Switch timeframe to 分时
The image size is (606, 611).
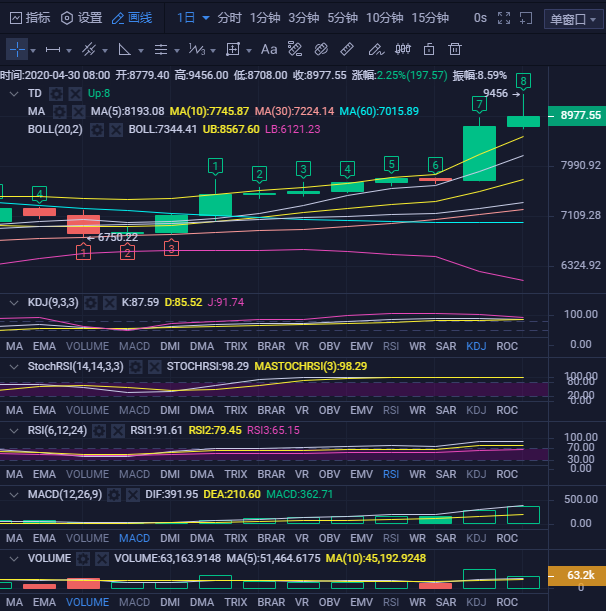pos(229,18)
